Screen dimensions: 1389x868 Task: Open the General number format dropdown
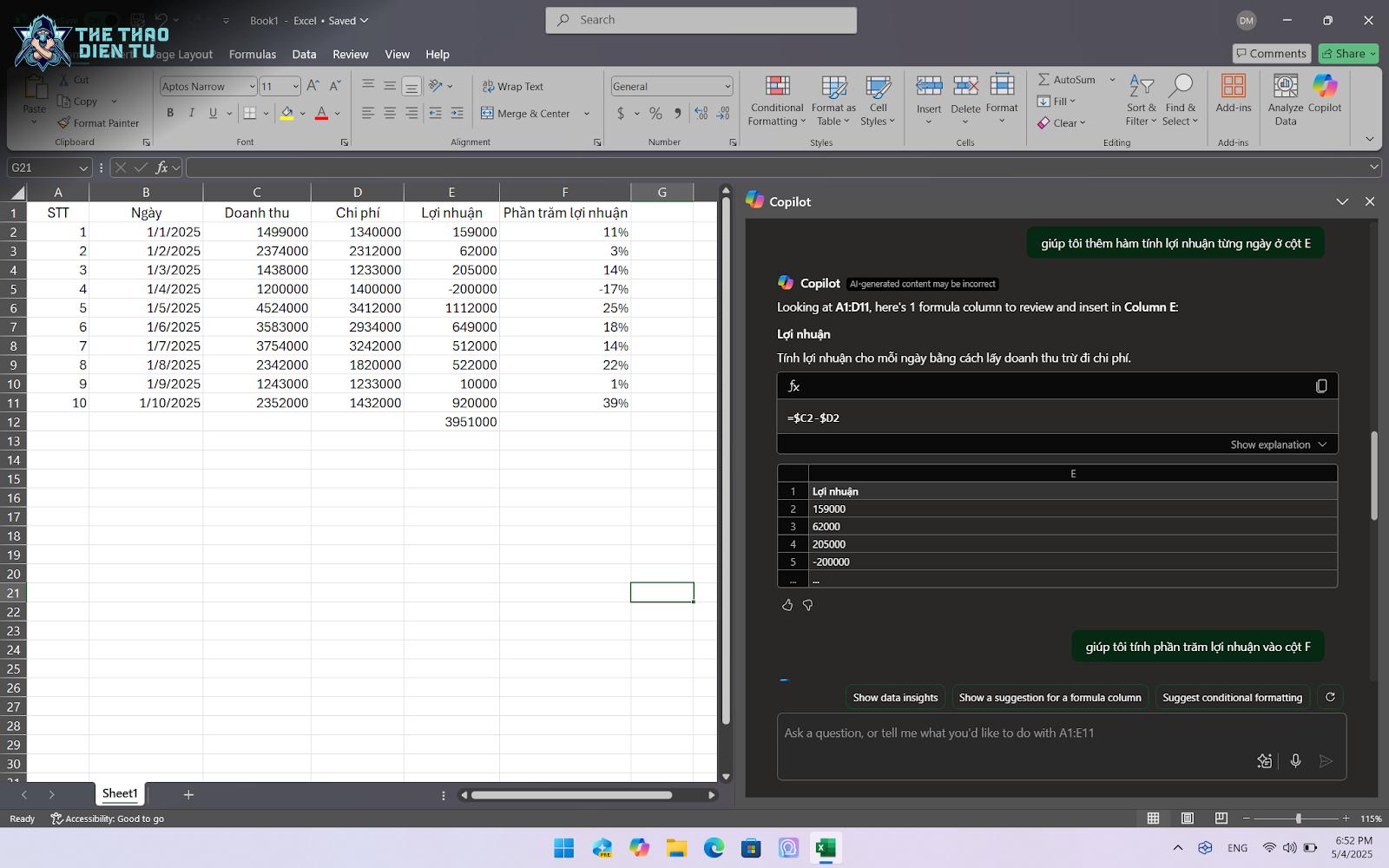[727, 86]
